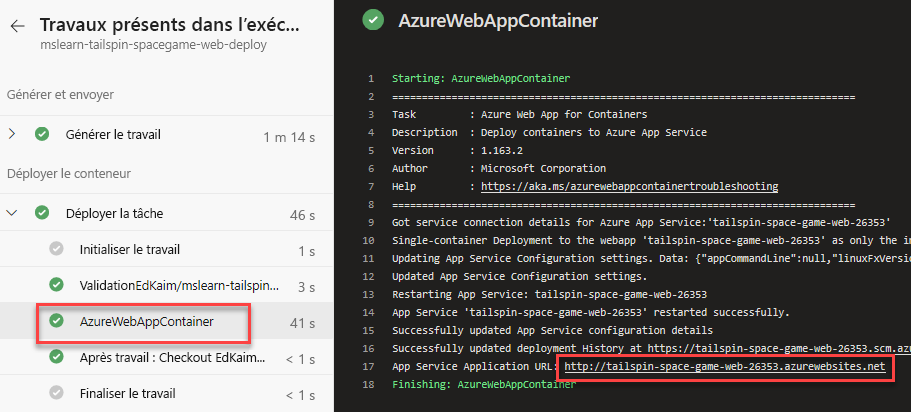Select the AzureWebAppContainer step
911x412 pixels.
click(x=167, y=321)
